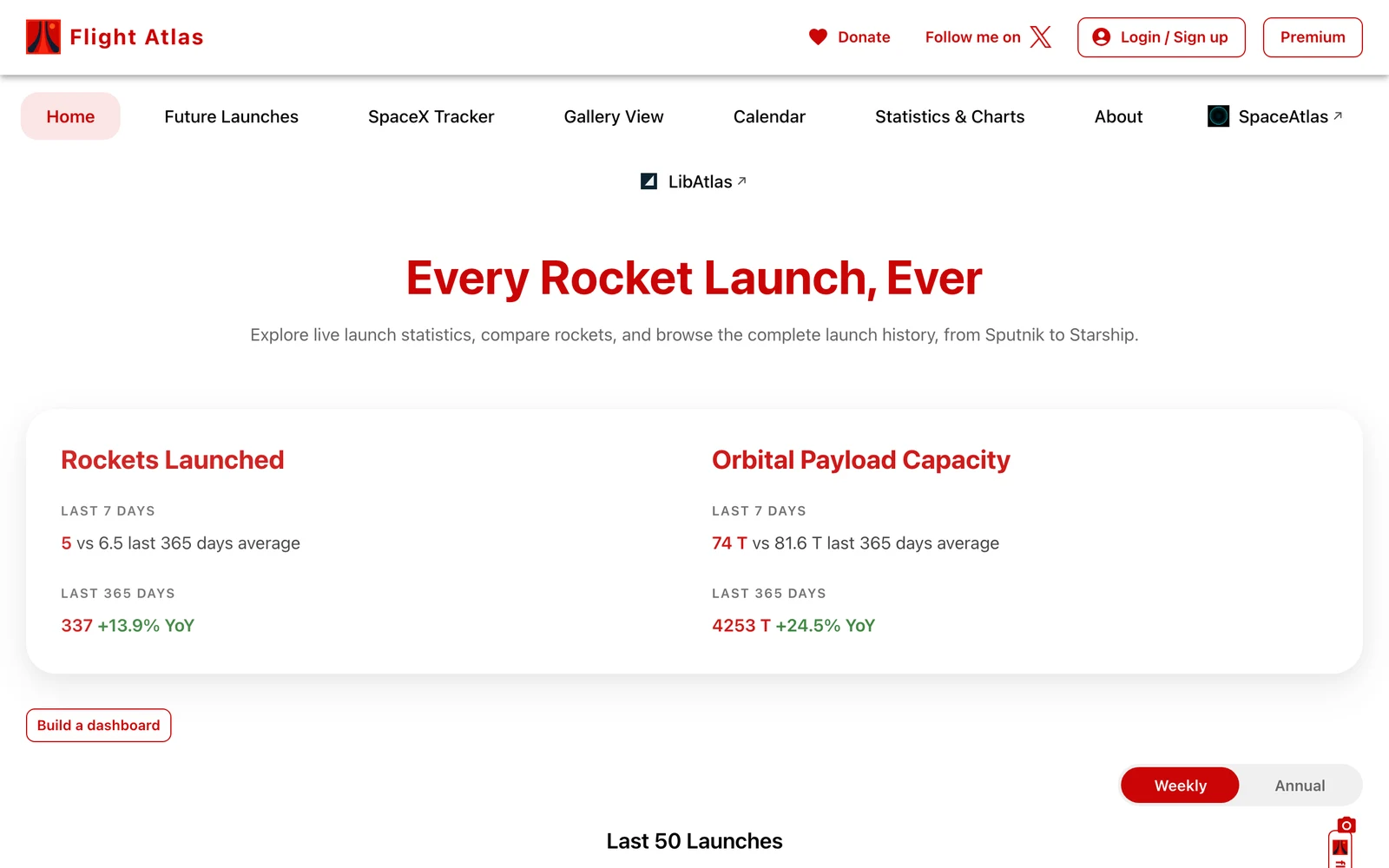This screenshot has height=868, width=1389.
Task: Click the SpaceAtlas globe icon
Action: point(1219,116)
